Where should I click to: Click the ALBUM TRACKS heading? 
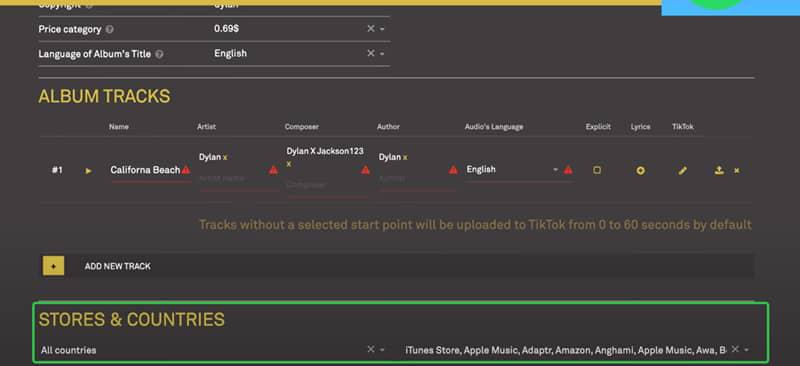tap(104, 96)
